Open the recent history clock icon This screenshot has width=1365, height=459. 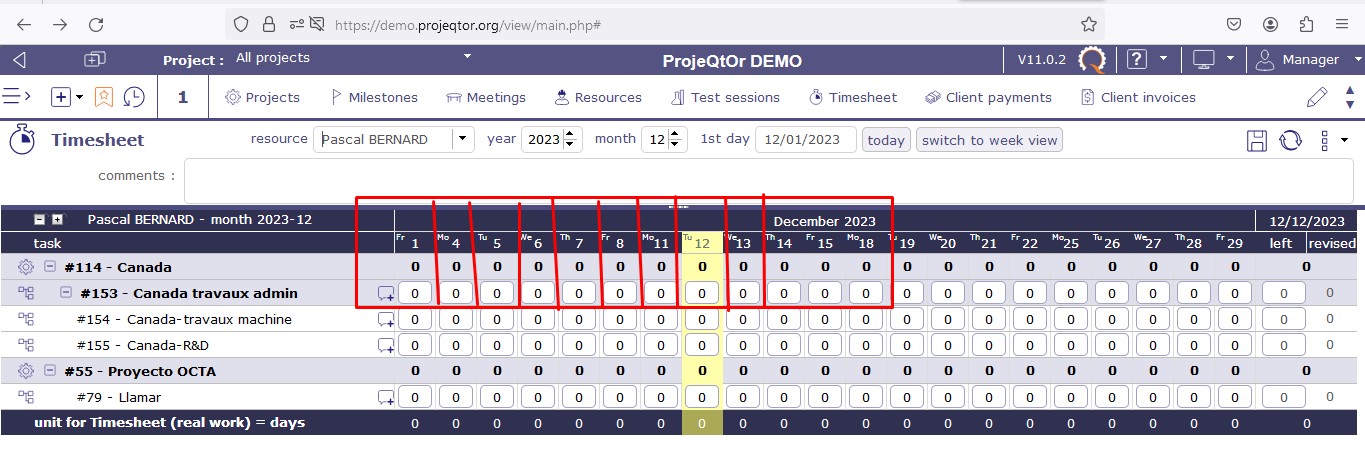click(133, 97)
